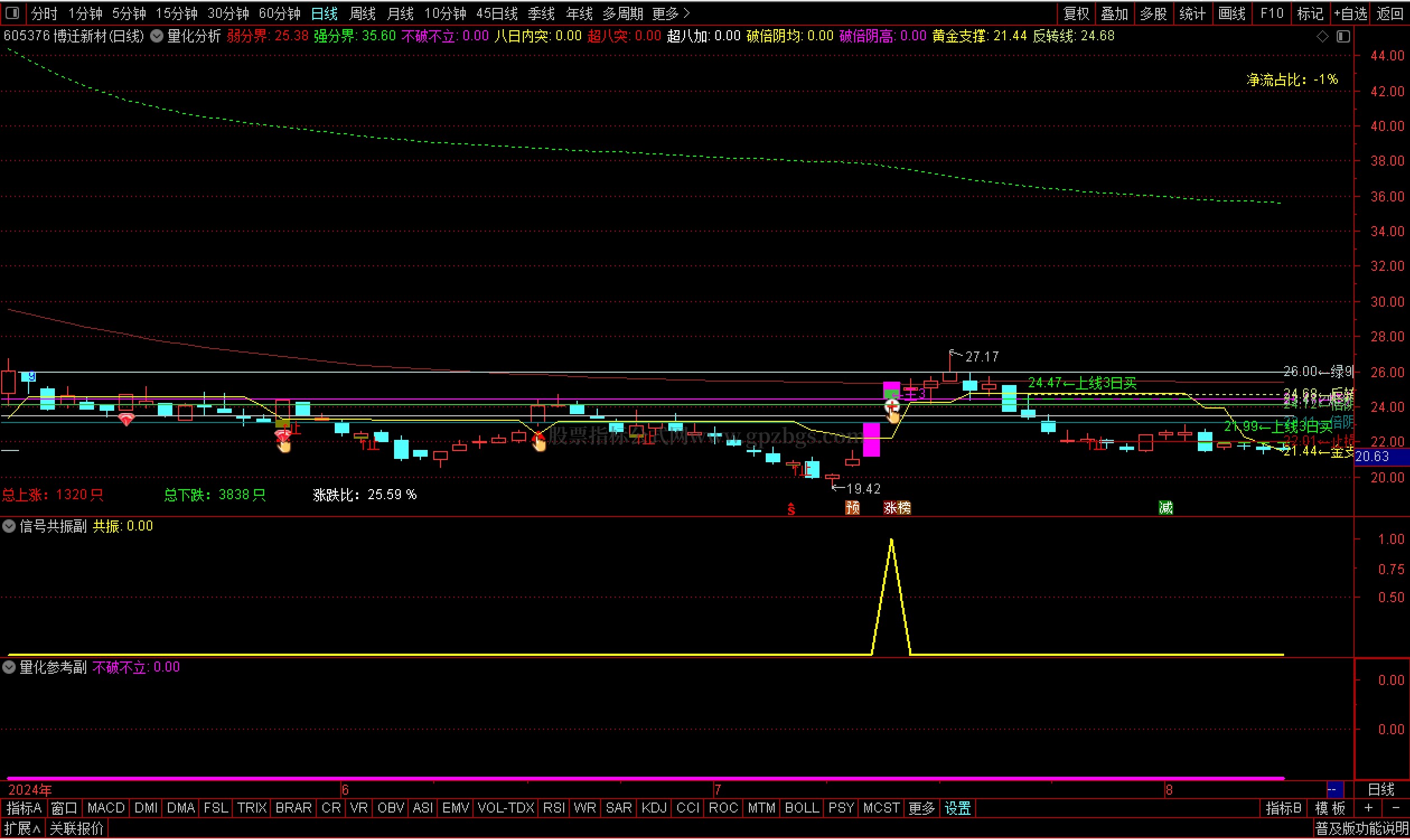
Task: Expand the 更多 timeframe list in top bar
Action: (671, 13)
